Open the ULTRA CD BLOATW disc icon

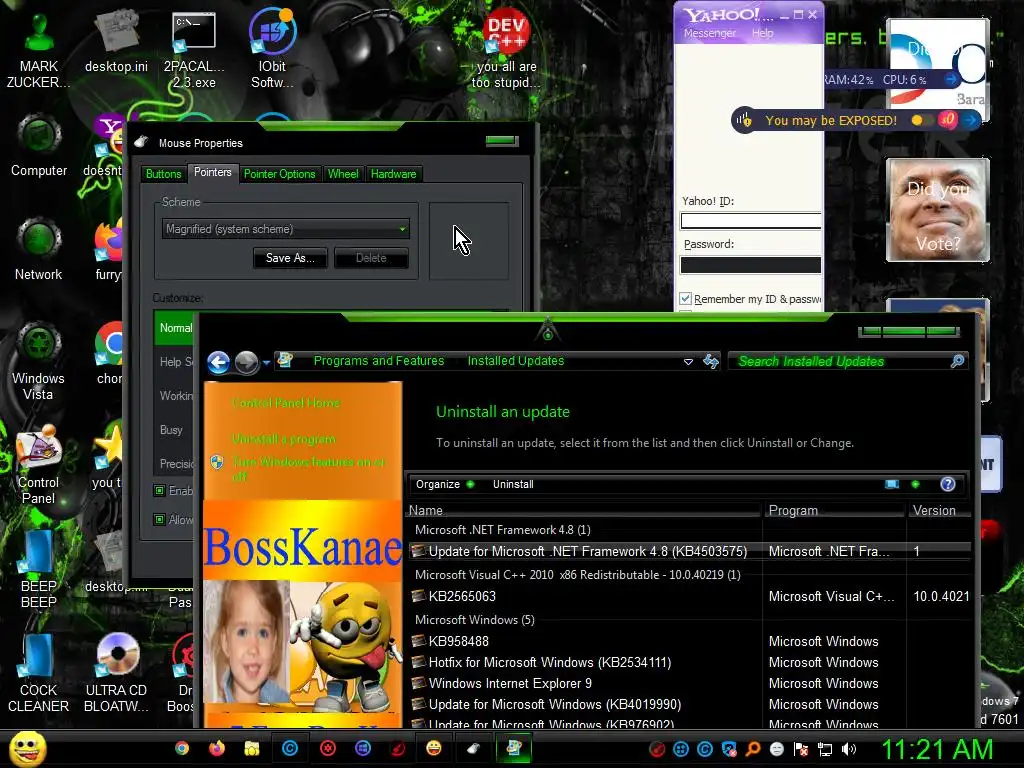(116, 673)
